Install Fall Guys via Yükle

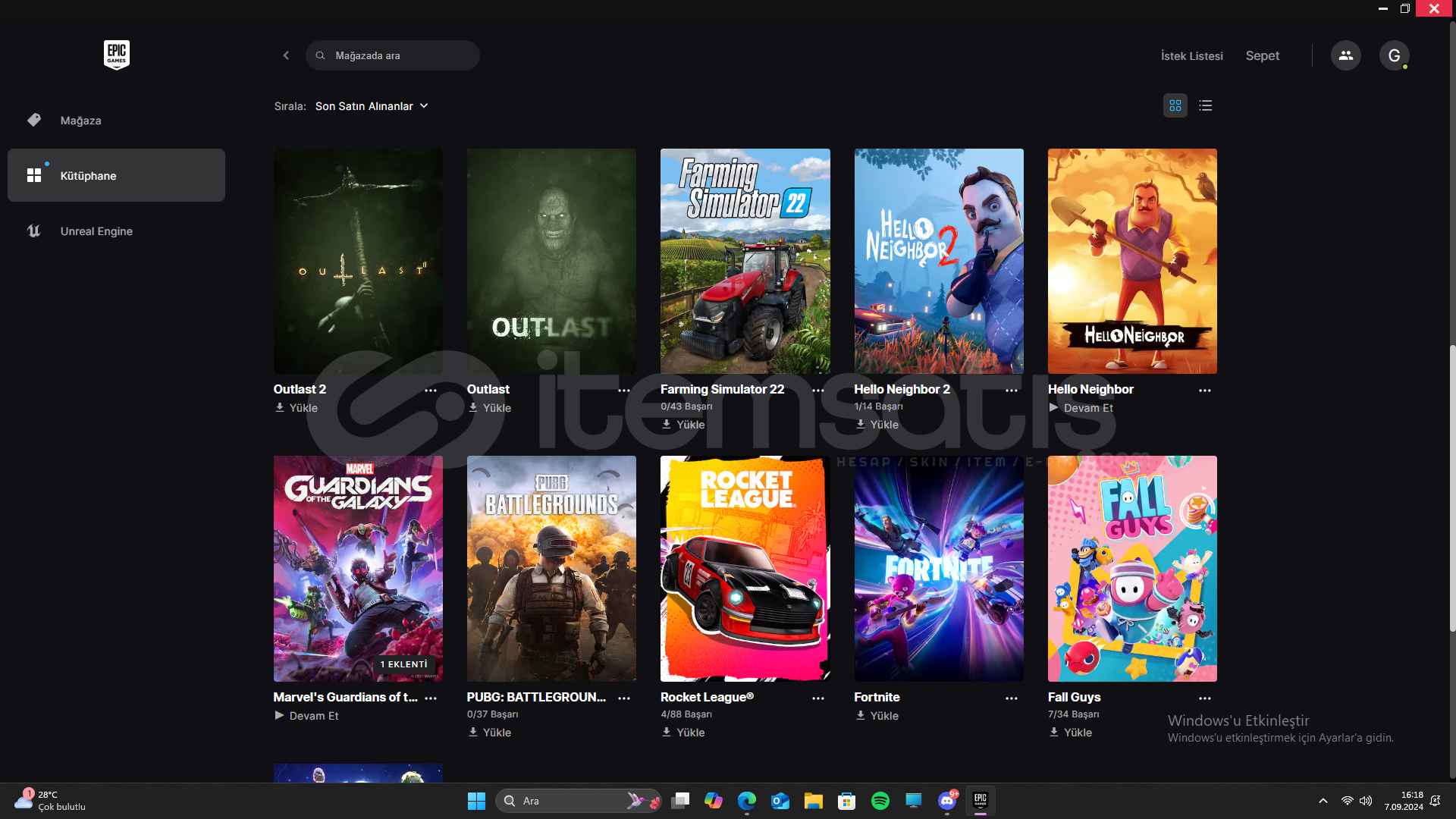(1071, 733)
